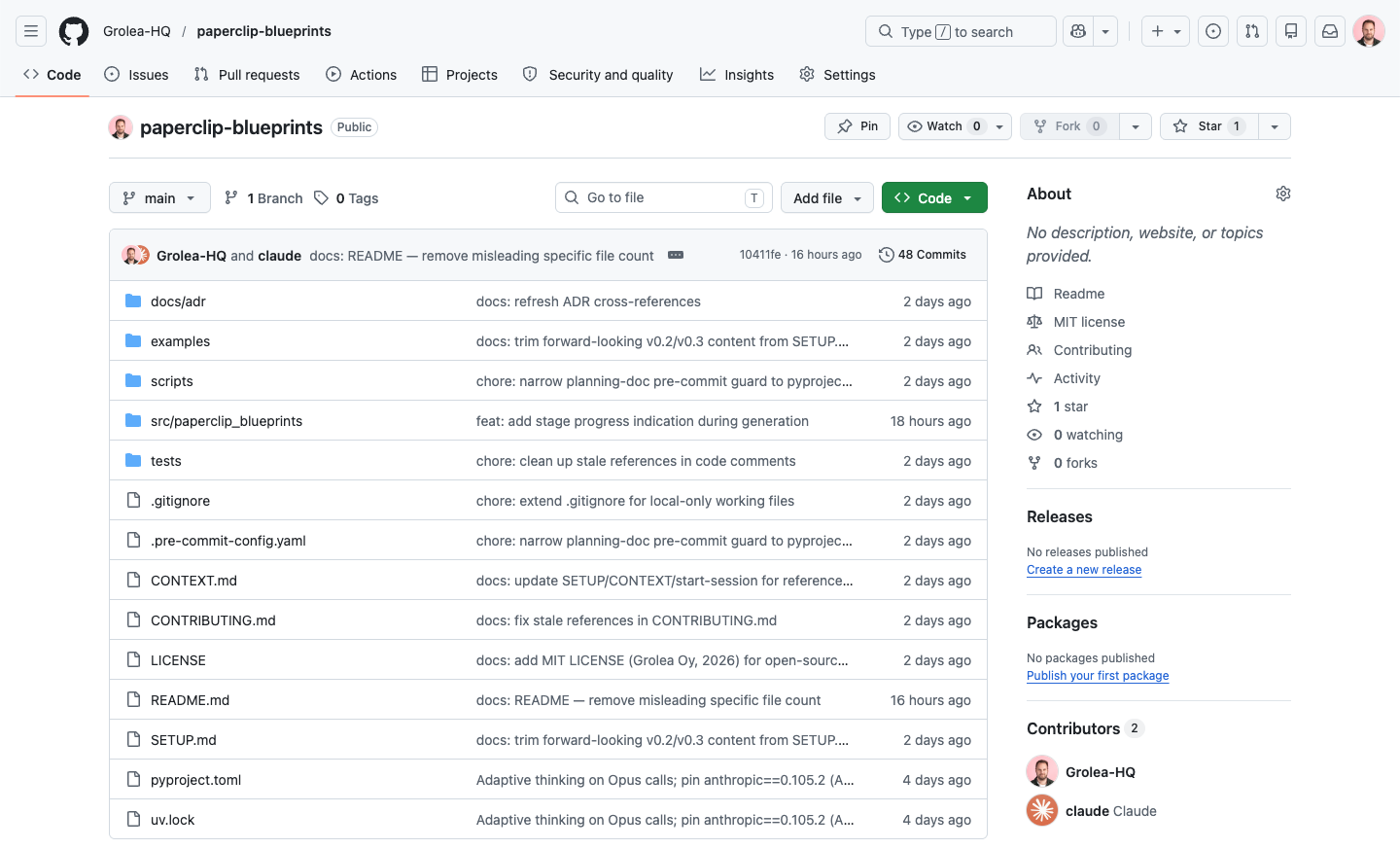Screen dimensions: 1400x849
Task: Star the repository
Action: 1209,126
